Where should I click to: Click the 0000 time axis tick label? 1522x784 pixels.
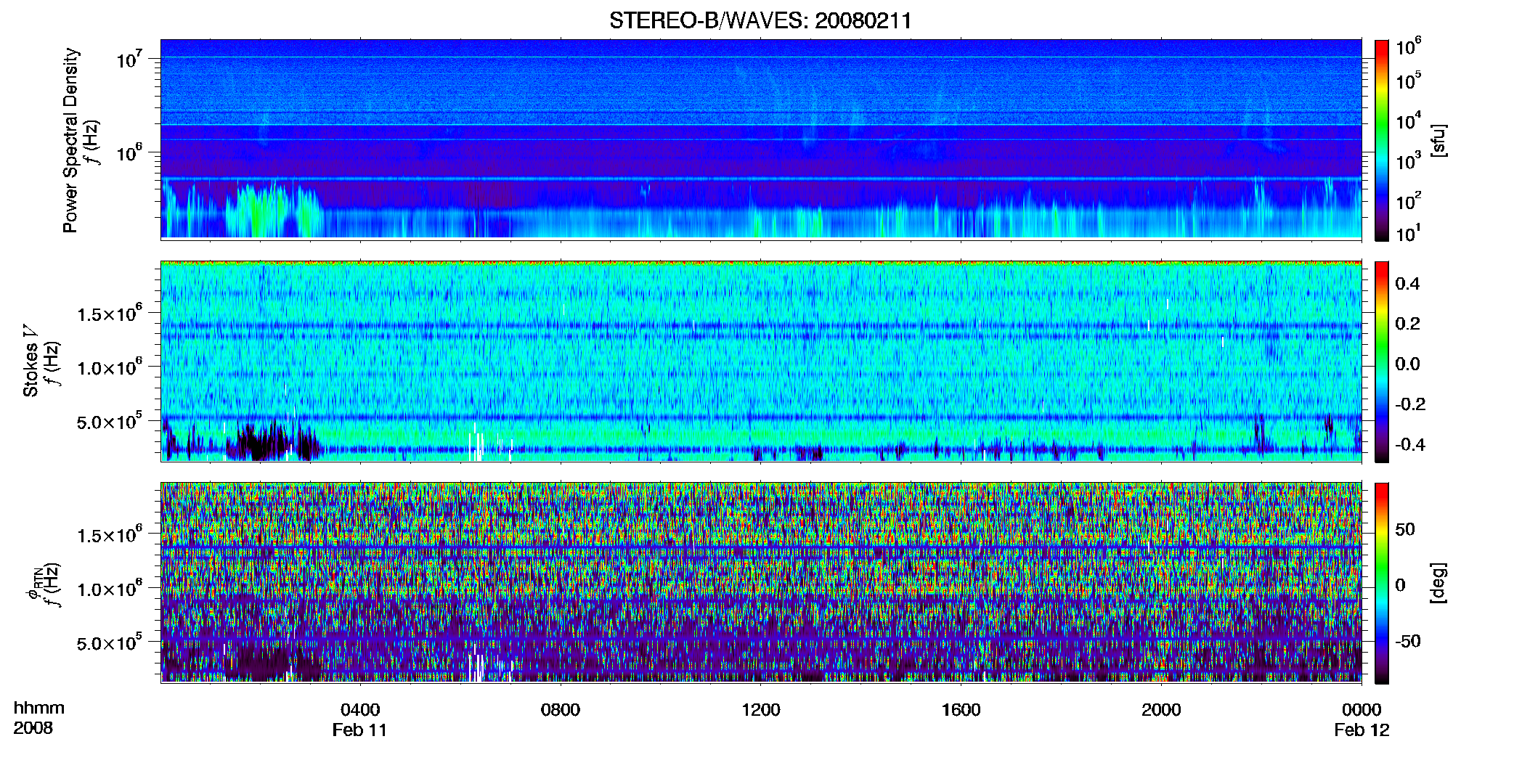[1362, 710]
